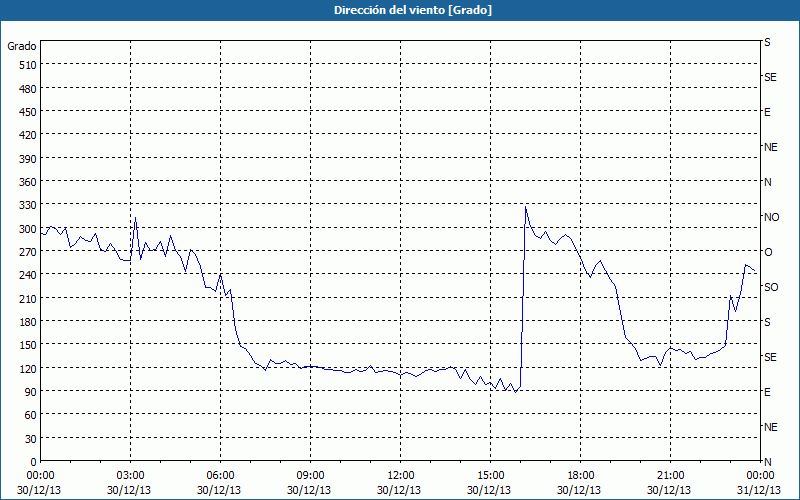The image size is (800, 500).
Task: Click the 09:00 time axis label
Action: tap(310, 476)
